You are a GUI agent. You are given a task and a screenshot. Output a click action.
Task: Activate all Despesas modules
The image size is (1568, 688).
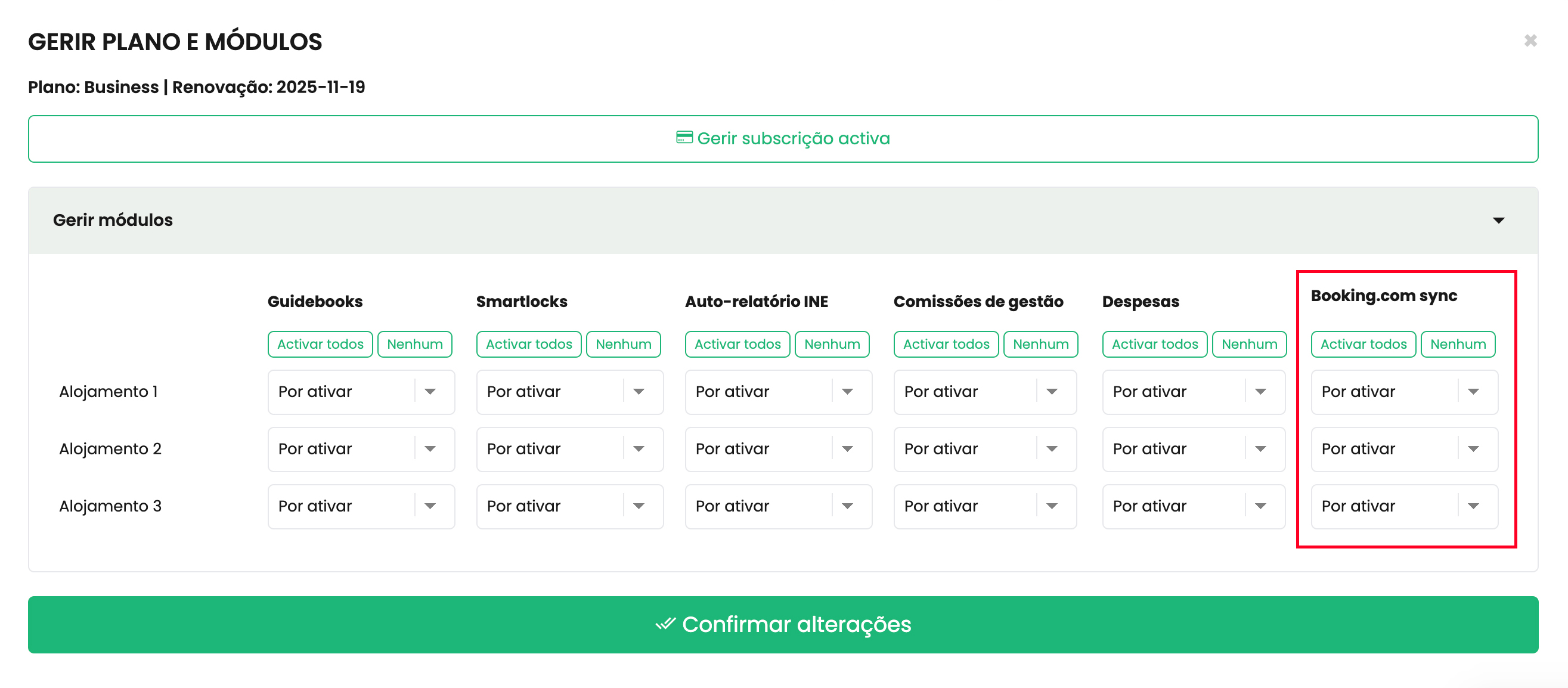[1155, 344]
